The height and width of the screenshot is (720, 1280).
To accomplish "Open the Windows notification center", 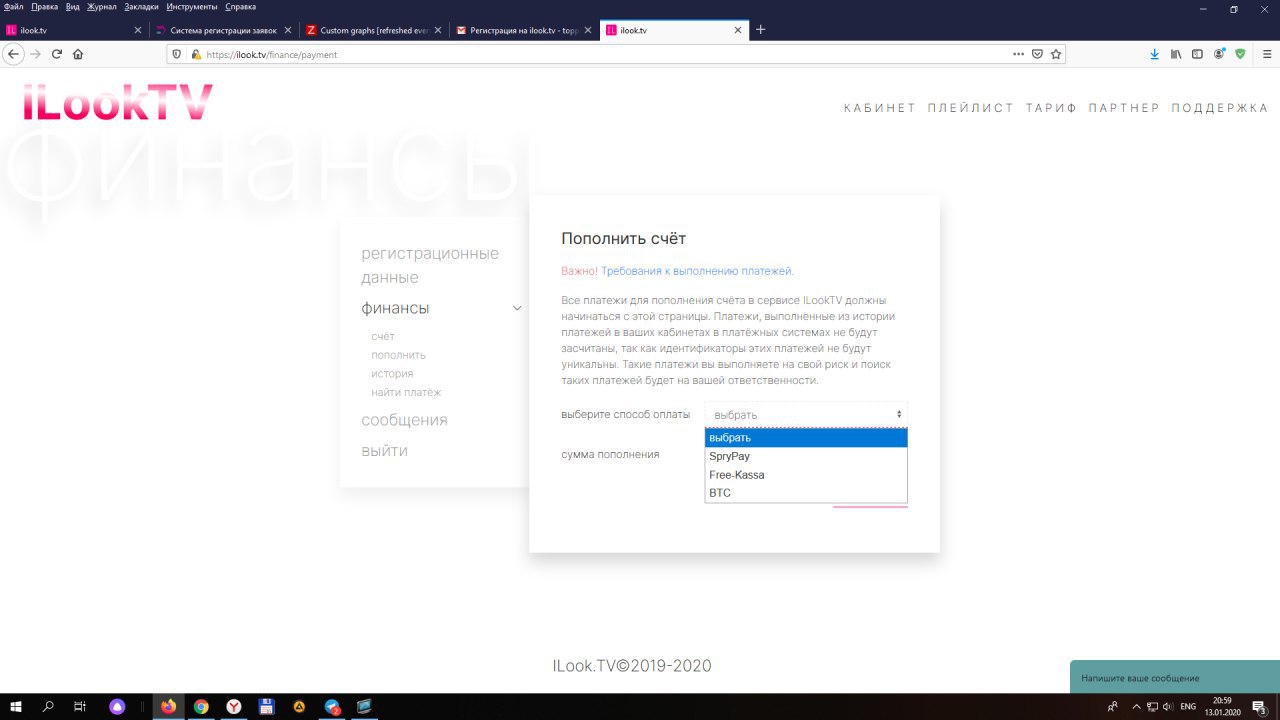I will [1259, 706].
